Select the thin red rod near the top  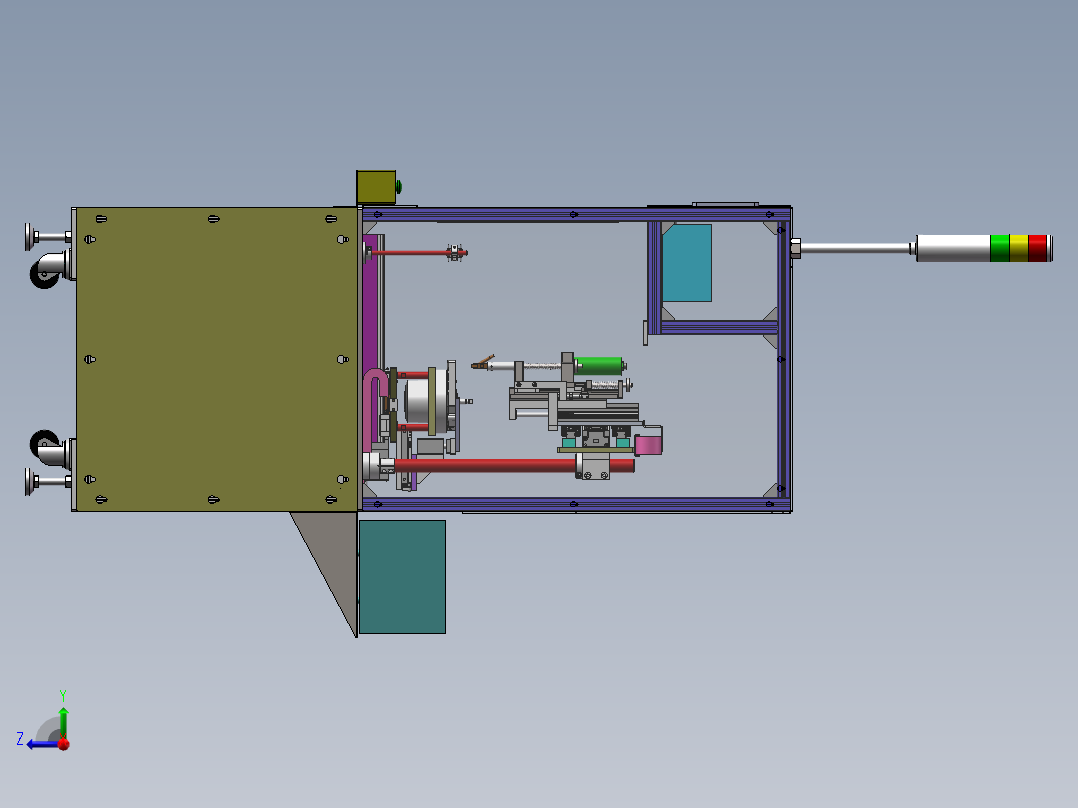(411, 253)
